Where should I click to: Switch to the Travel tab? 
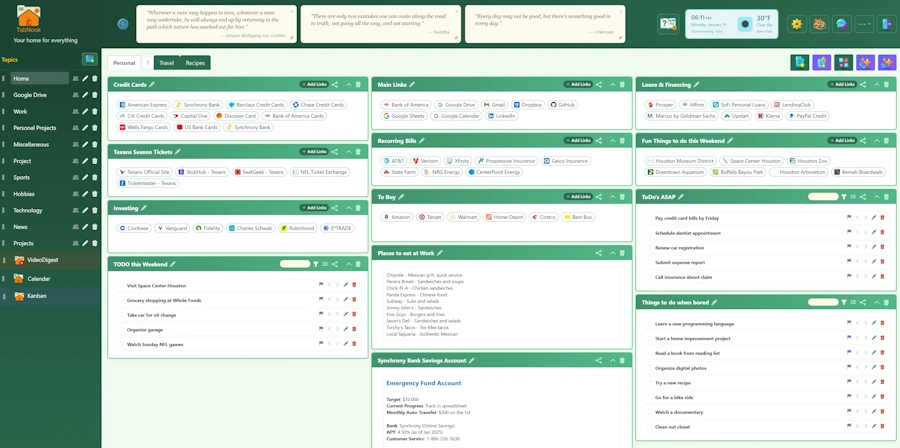click(x=167, y=63)
